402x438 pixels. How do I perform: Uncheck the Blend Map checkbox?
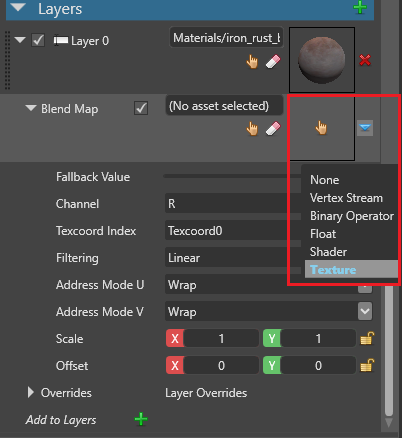(x=141, y=108)
